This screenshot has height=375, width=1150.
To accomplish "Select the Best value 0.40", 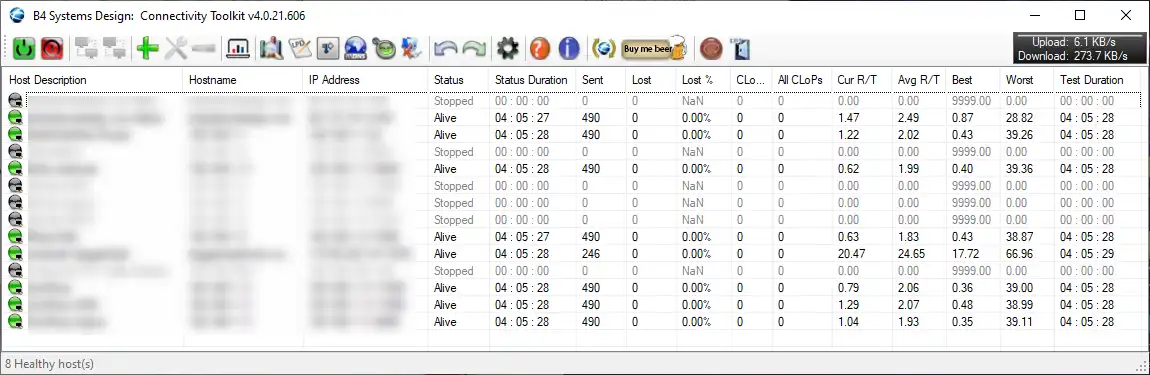I will (x=962, y=169).
